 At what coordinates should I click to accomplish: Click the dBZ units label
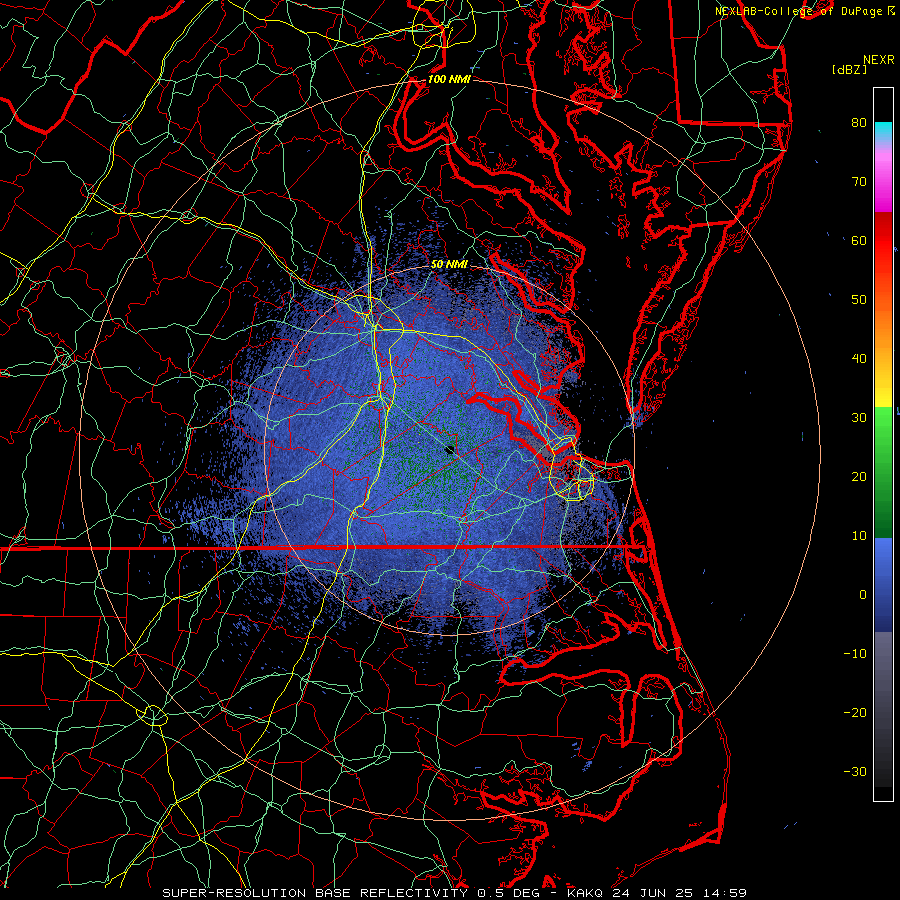point(849,69)
